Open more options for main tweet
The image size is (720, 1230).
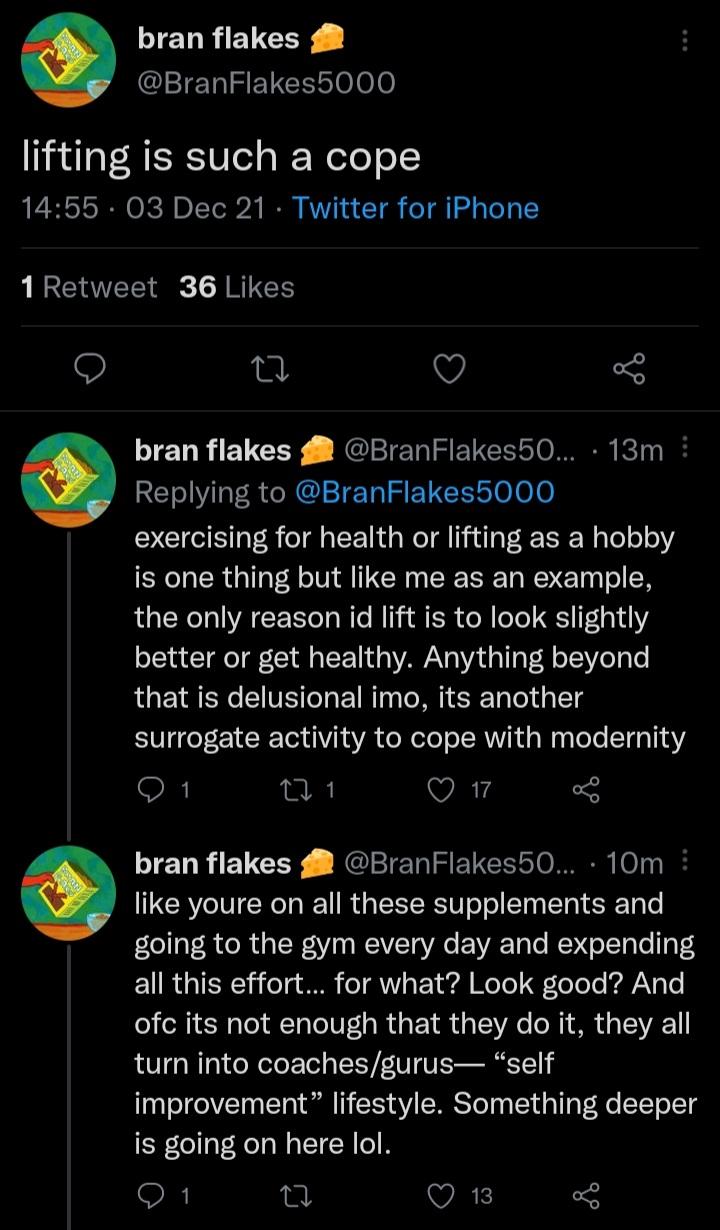click(x=684, y=40)
